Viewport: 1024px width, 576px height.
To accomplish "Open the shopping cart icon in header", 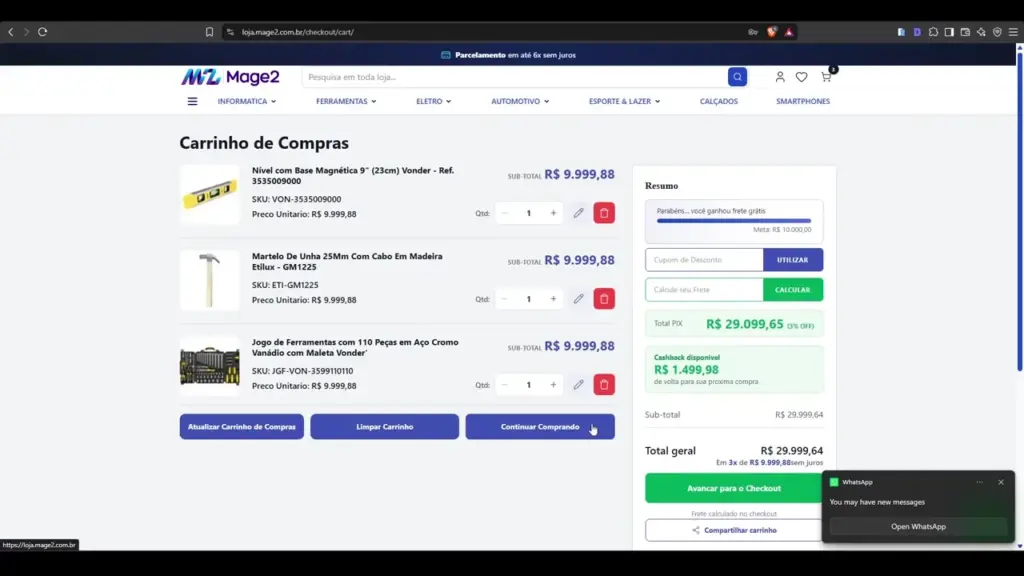I will tap(826, 76).
